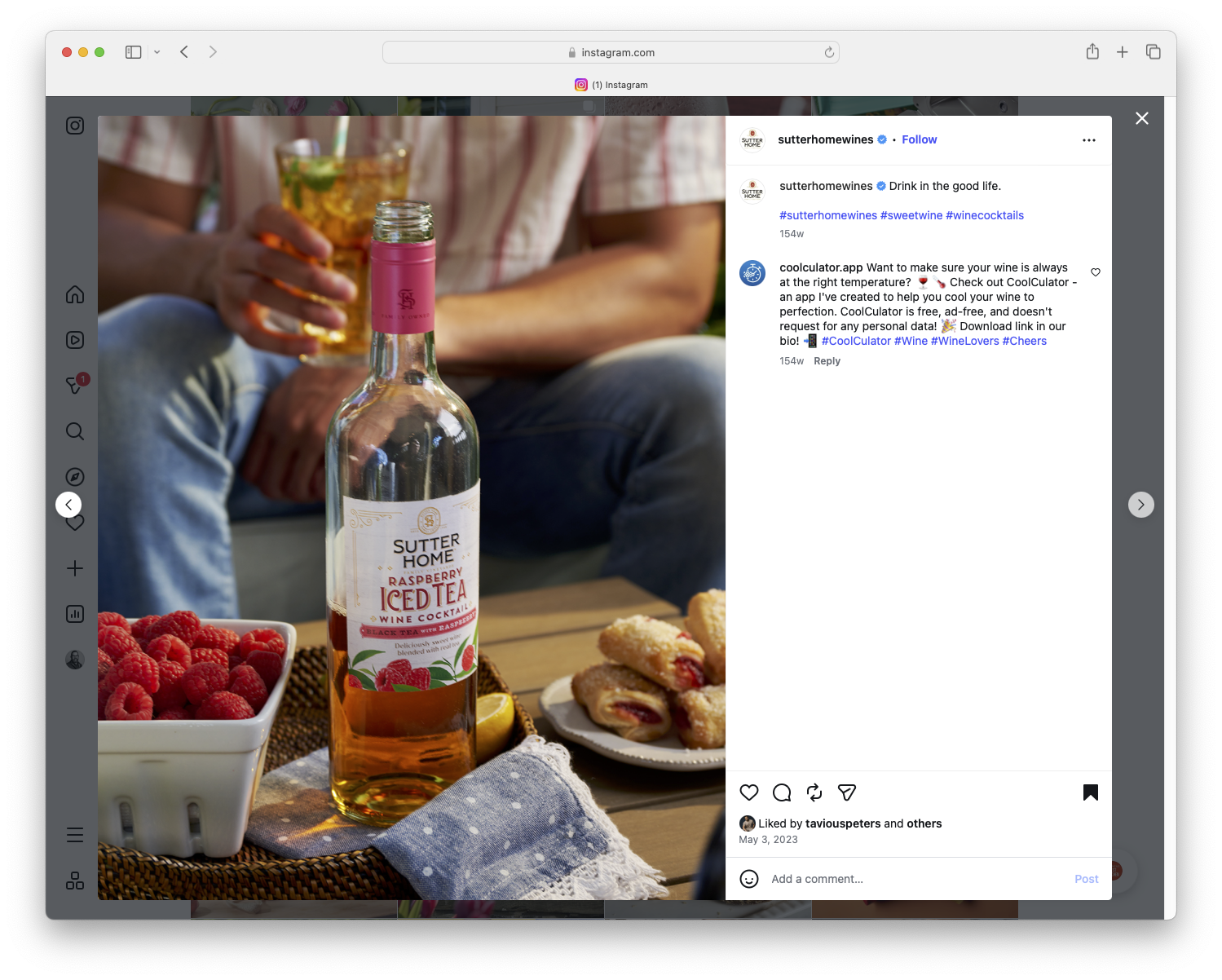Click Post to submit comment
The width and height of the screenshot is (1222, 980).
coord(1087,879)
